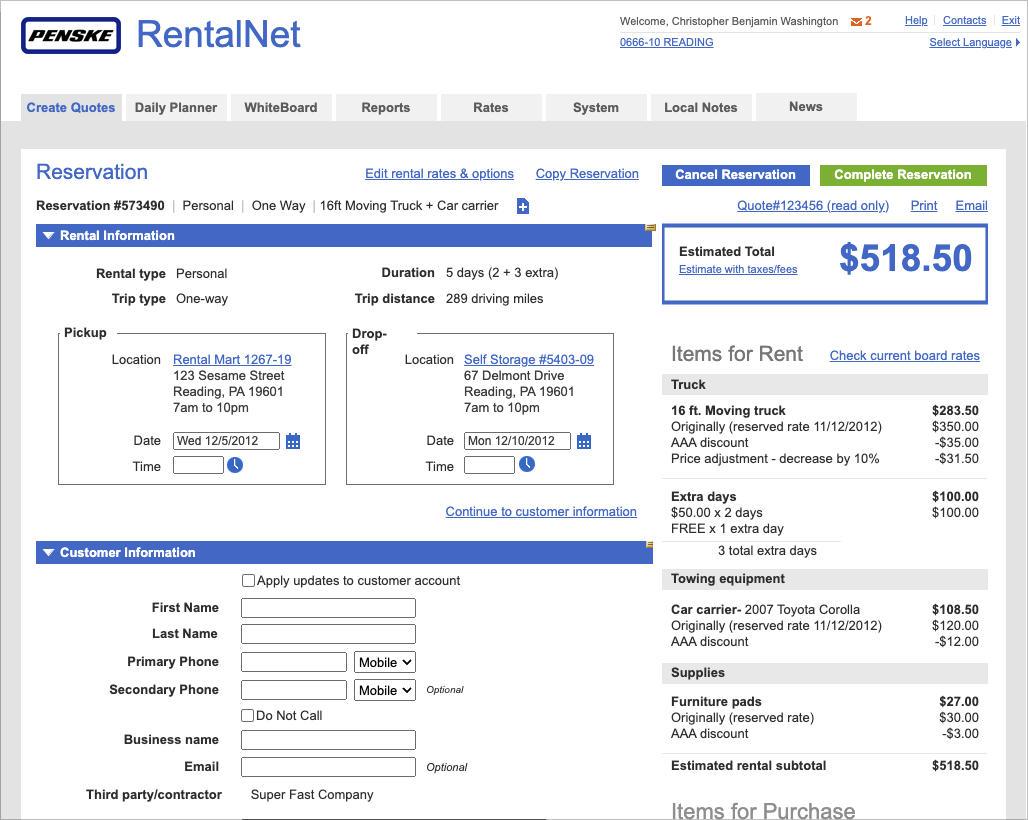Image resolution: width=1028 pixels, height=820 pixels.
Task: Click the note icon on the Rental Information bar
Action: pos(650,227)
